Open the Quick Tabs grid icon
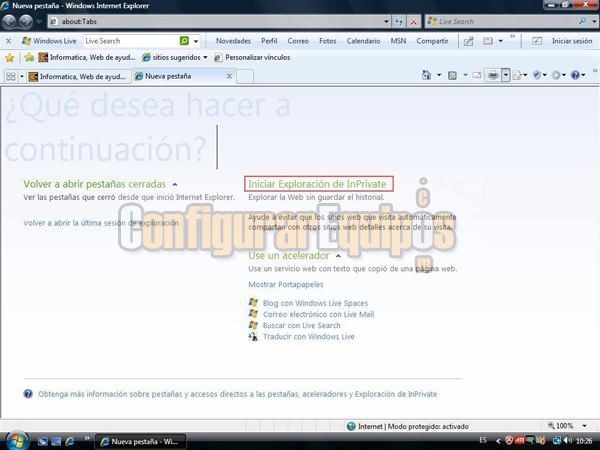The height and width of the screenshot is (450, 600). pyautogui.click(x=11, y=77)
